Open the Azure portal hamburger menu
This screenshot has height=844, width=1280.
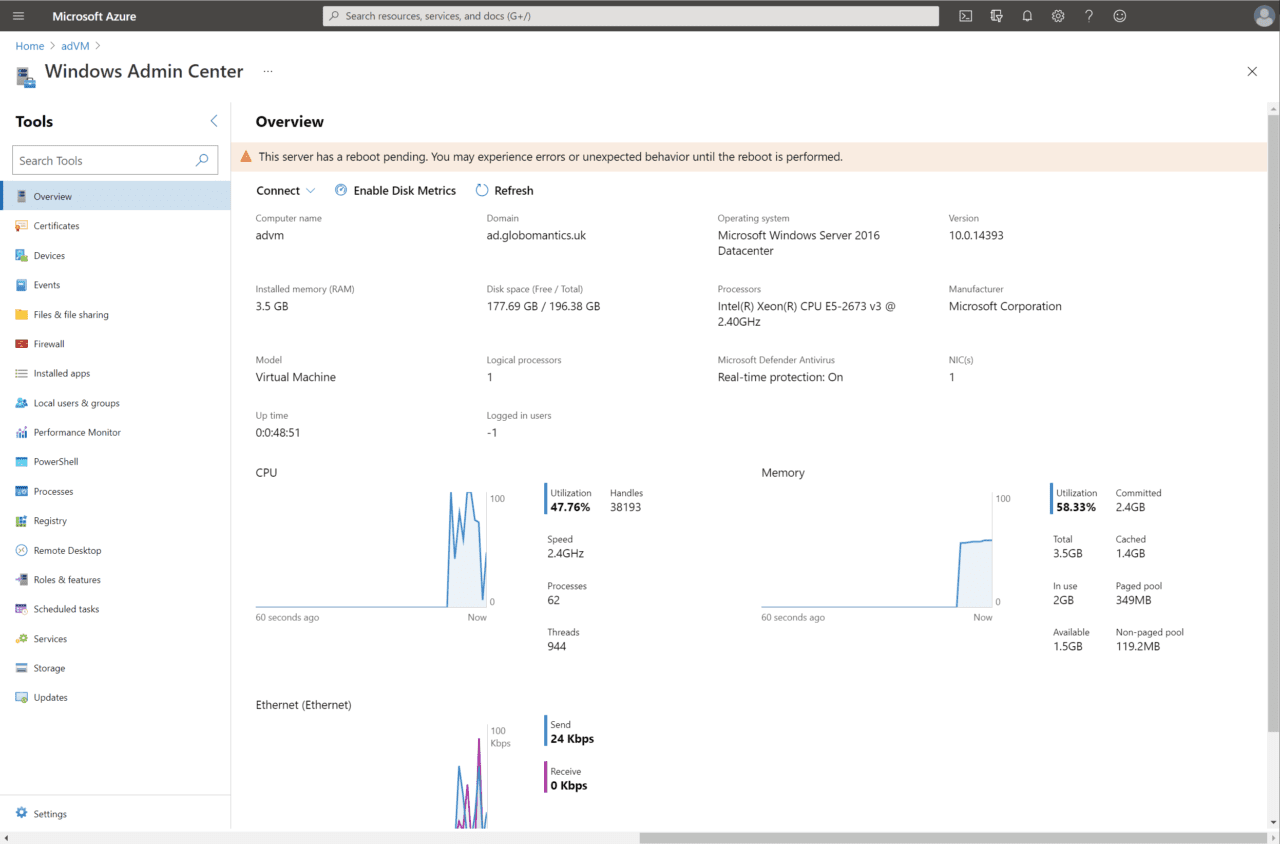[x=18, y=16]
